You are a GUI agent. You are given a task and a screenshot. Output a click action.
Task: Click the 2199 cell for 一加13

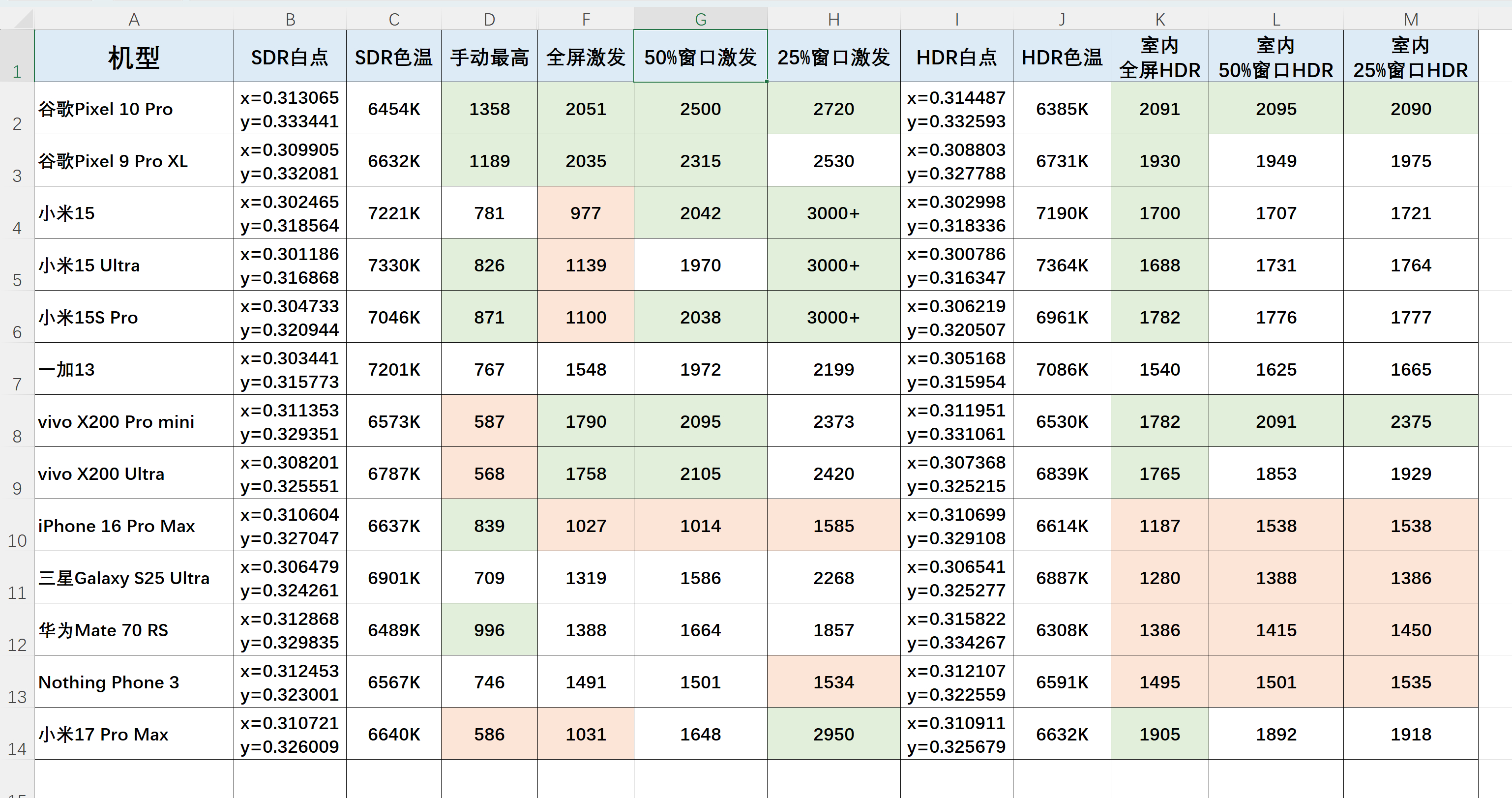(x=833, y=369)
